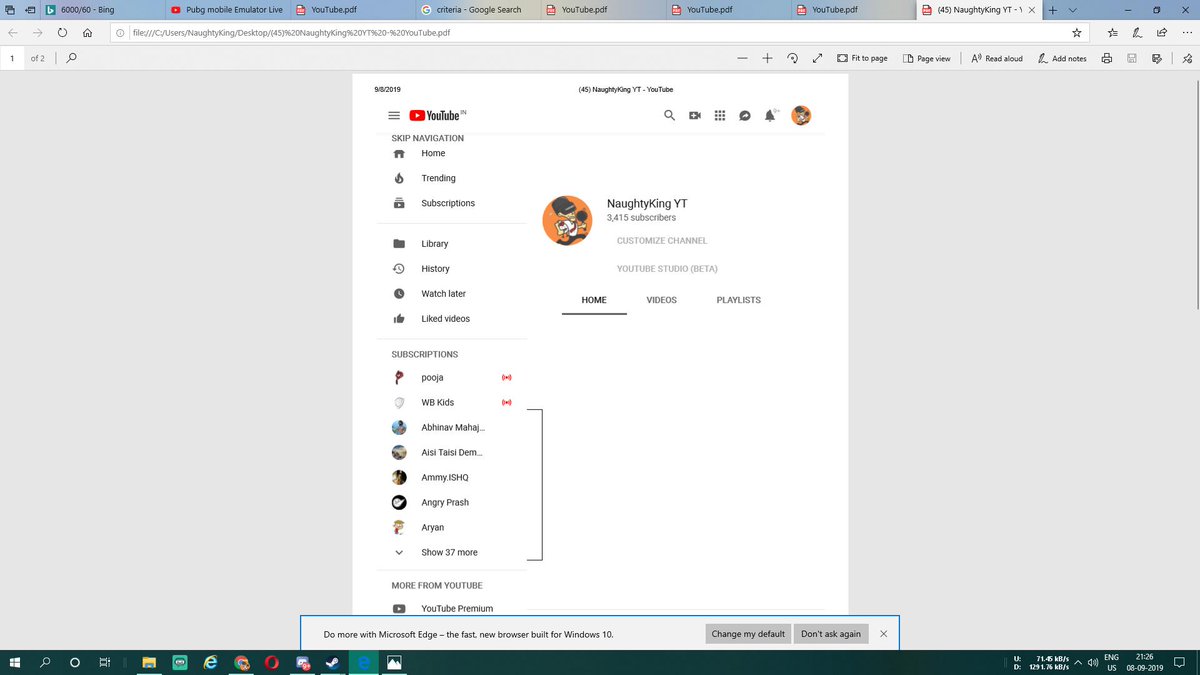The image size is (1200, 675).
Task: Click CUSTOMIZE CHANNEL
Action: tap(661, 241)
